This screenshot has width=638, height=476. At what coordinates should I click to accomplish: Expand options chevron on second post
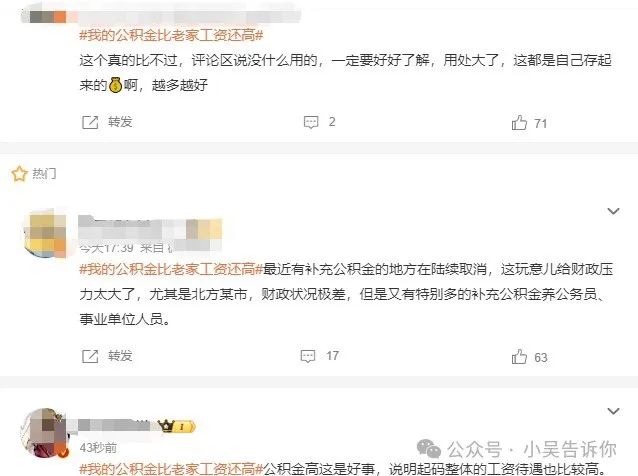(x=613, y=211)
